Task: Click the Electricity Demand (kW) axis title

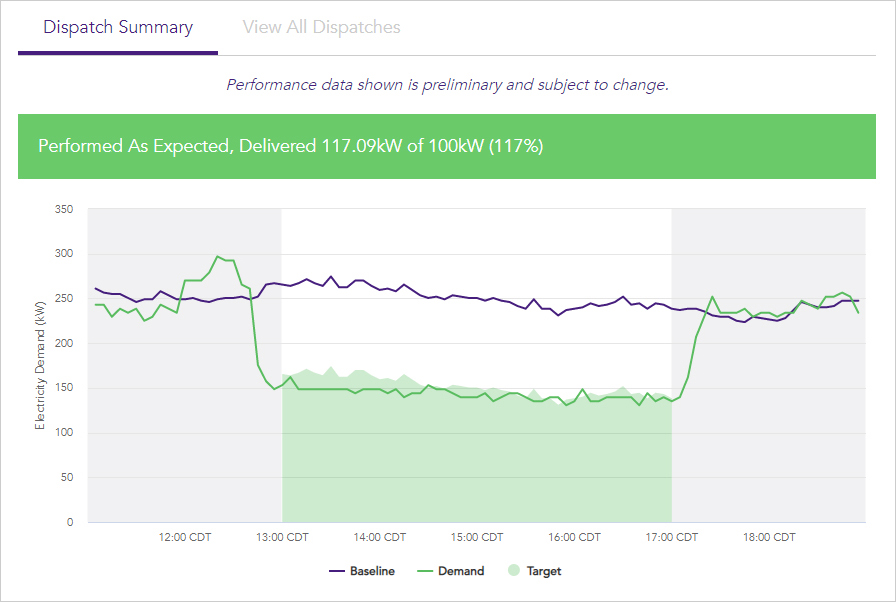Action: click(x=40, y=365)
